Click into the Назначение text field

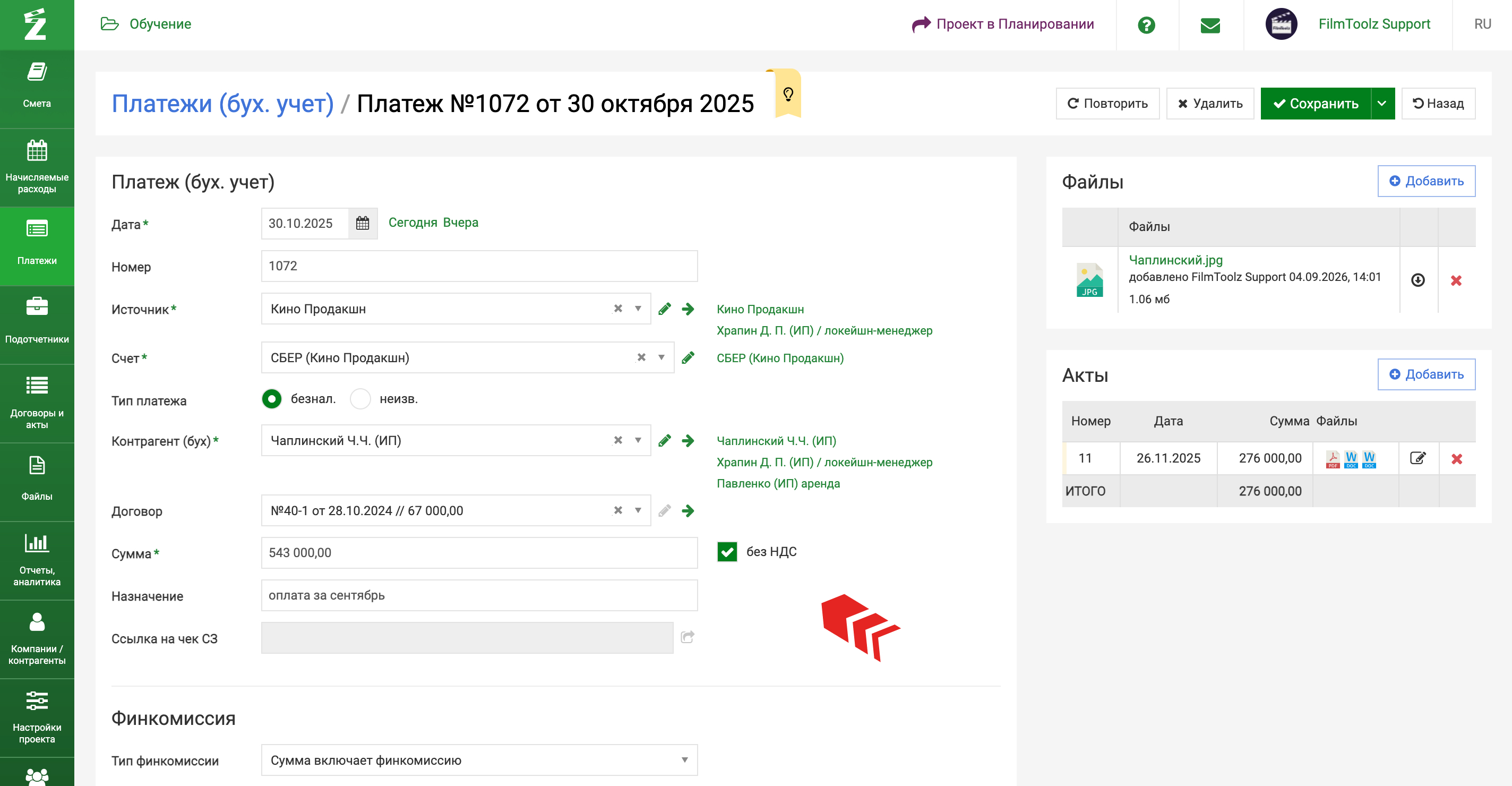tap(479, 595)
